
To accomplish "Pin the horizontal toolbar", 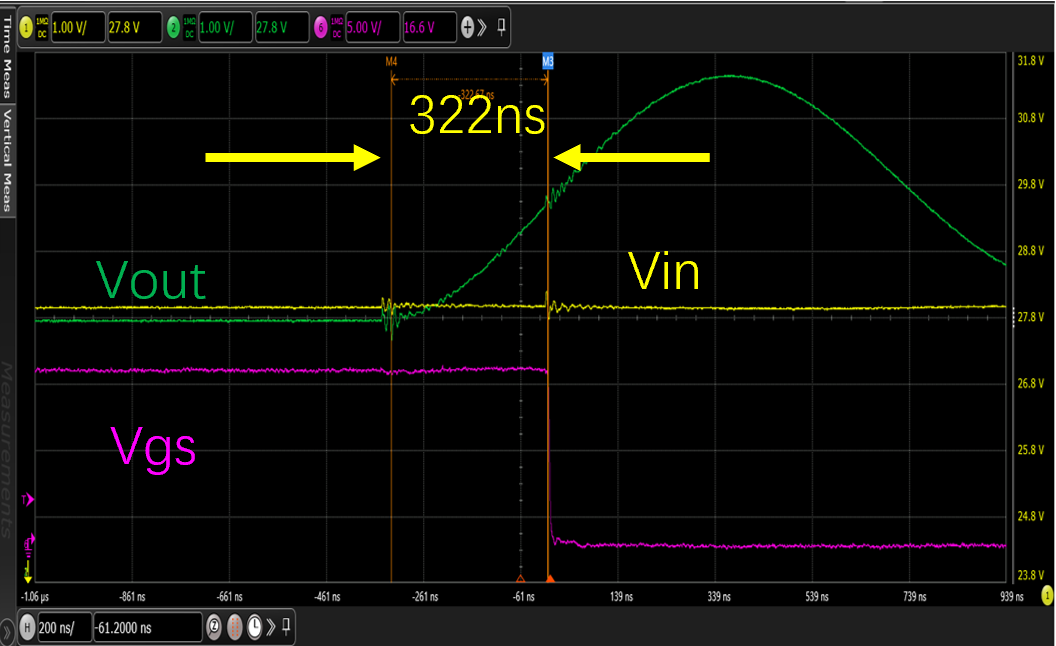I will click(287, 626).
